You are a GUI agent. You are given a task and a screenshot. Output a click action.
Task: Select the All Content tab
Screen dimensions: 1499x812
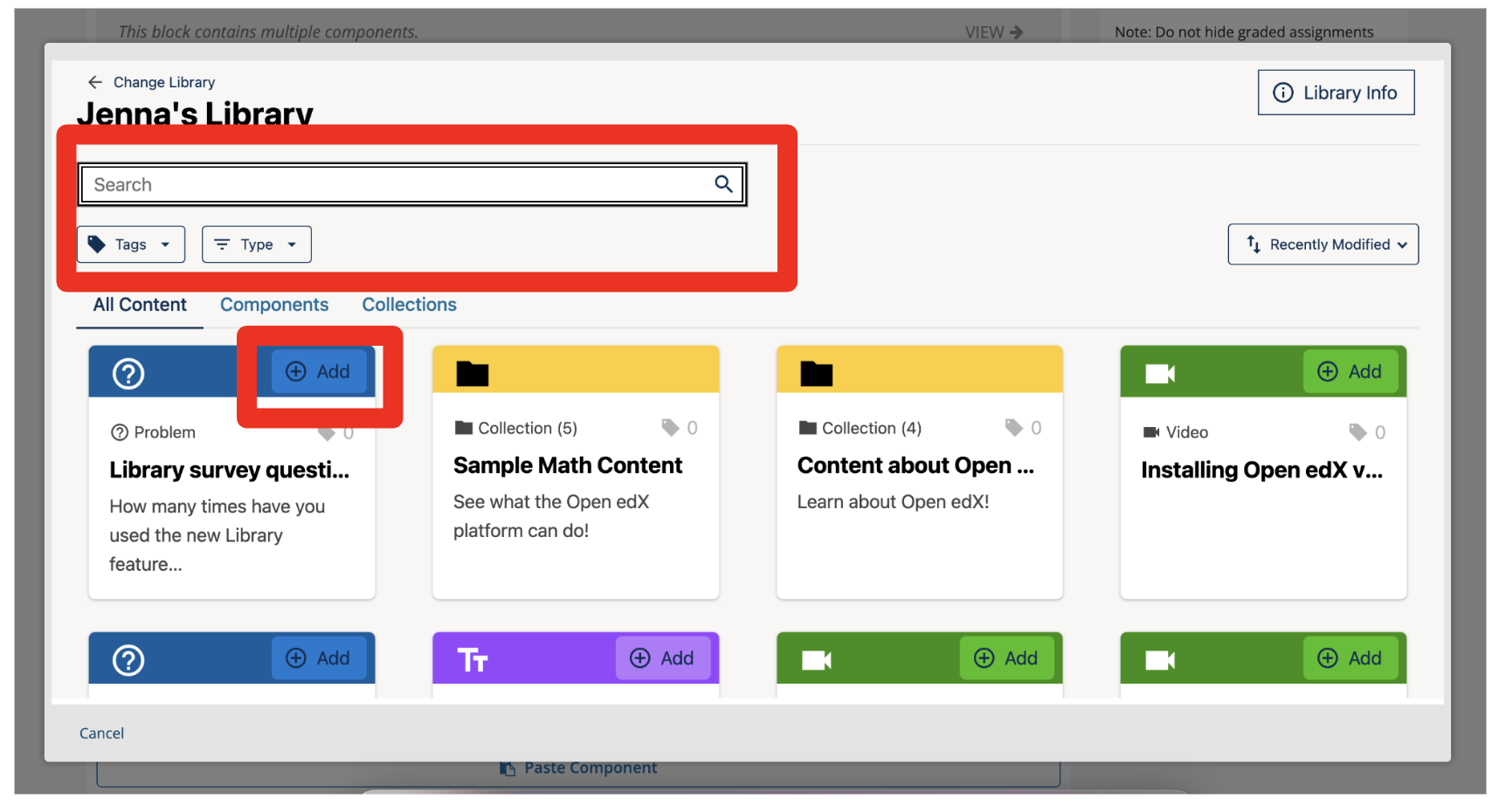[140, 304]
